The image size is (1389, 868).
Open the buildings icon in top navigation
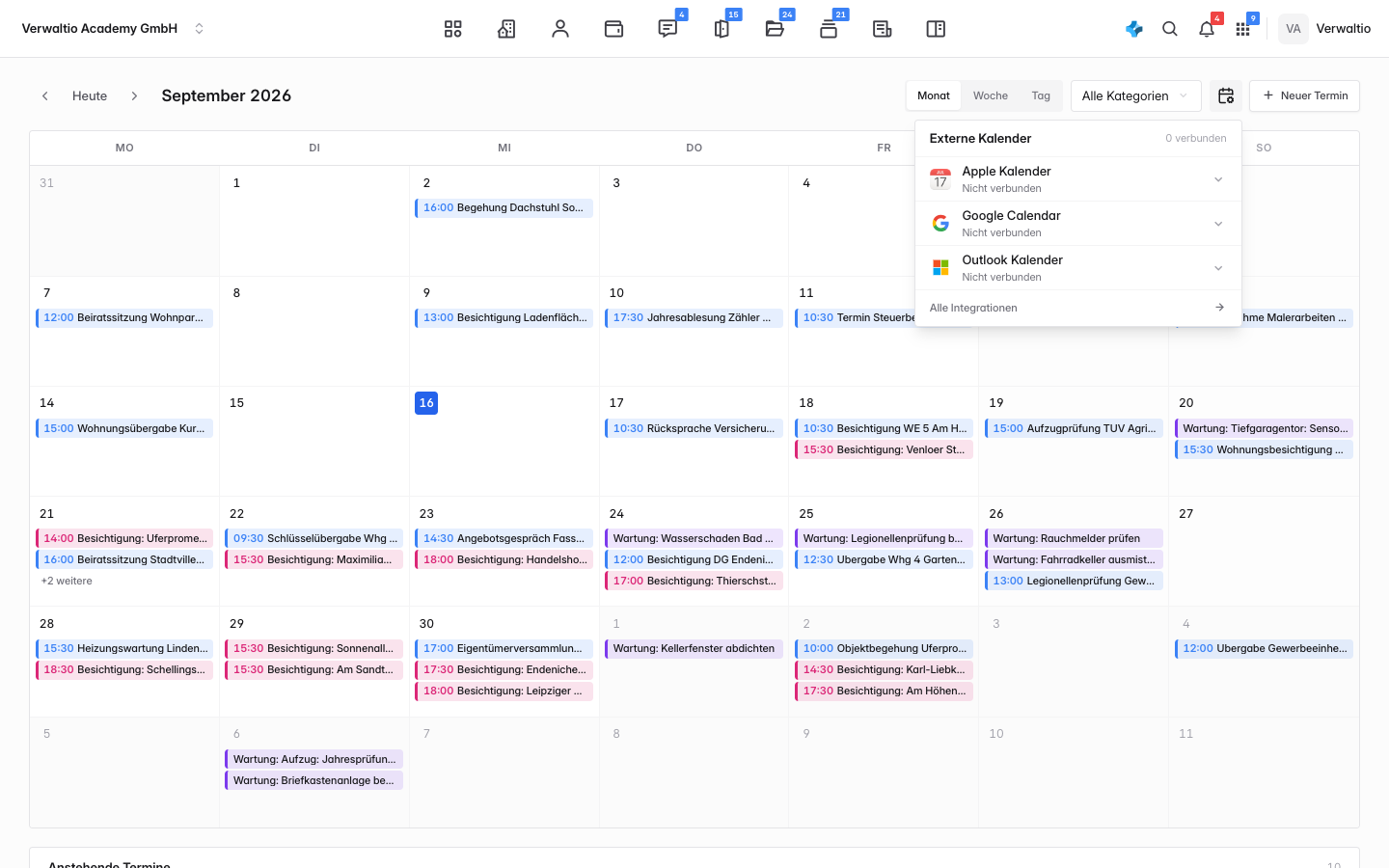point(506,29)
